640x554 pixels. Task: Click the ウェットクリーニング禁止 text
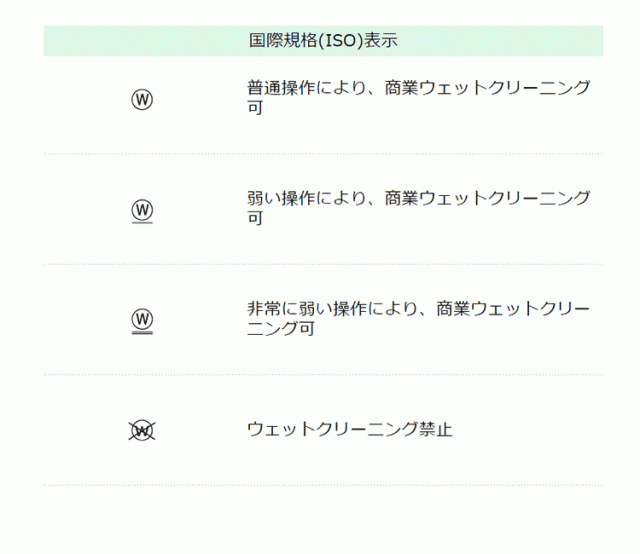pyautogui.click(x=349, y=430)
